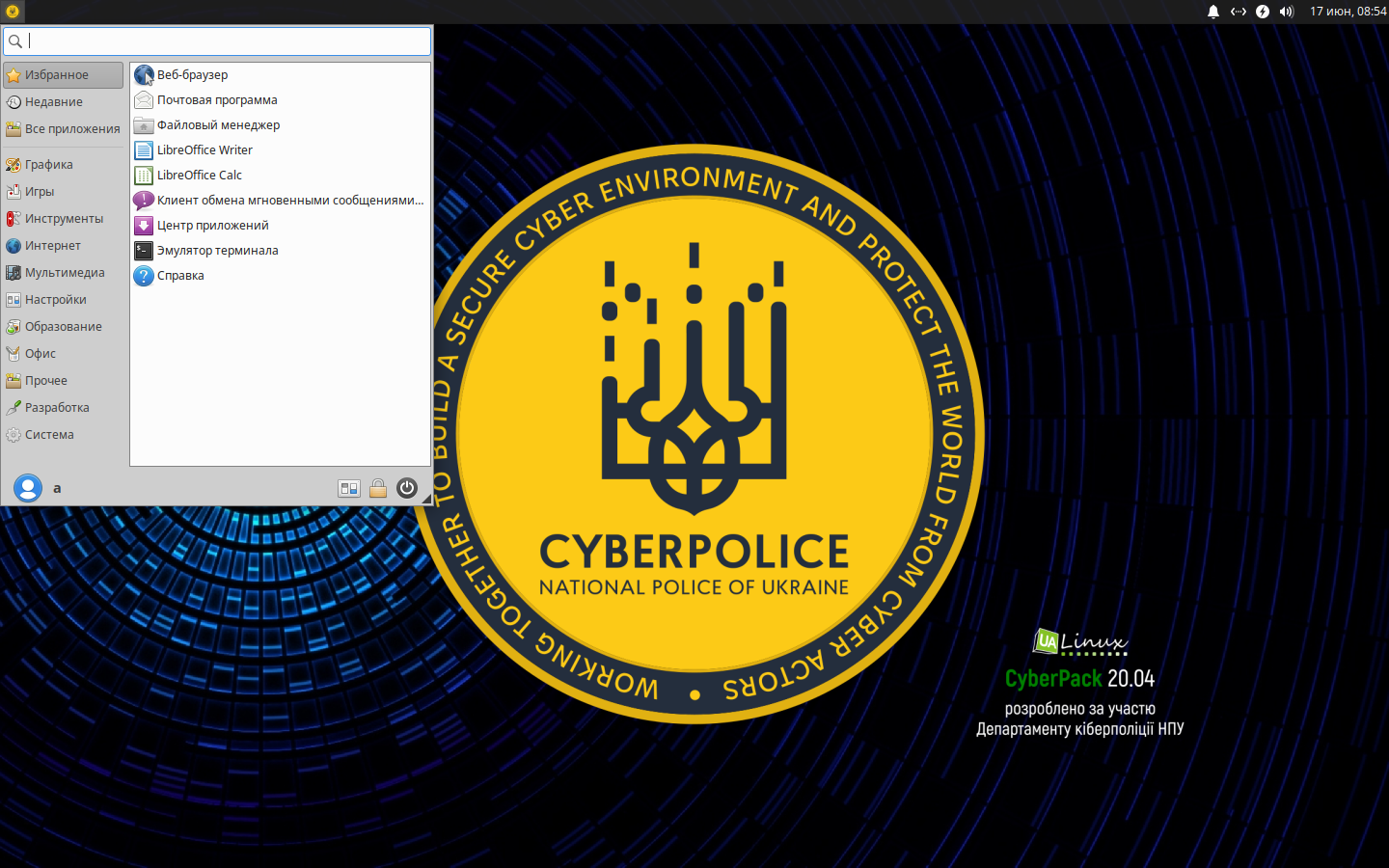The height and width of the screenshot is (868, 1389).
Task: Open the Веб-браузер globe icon
Action: [x=144, y=75]
